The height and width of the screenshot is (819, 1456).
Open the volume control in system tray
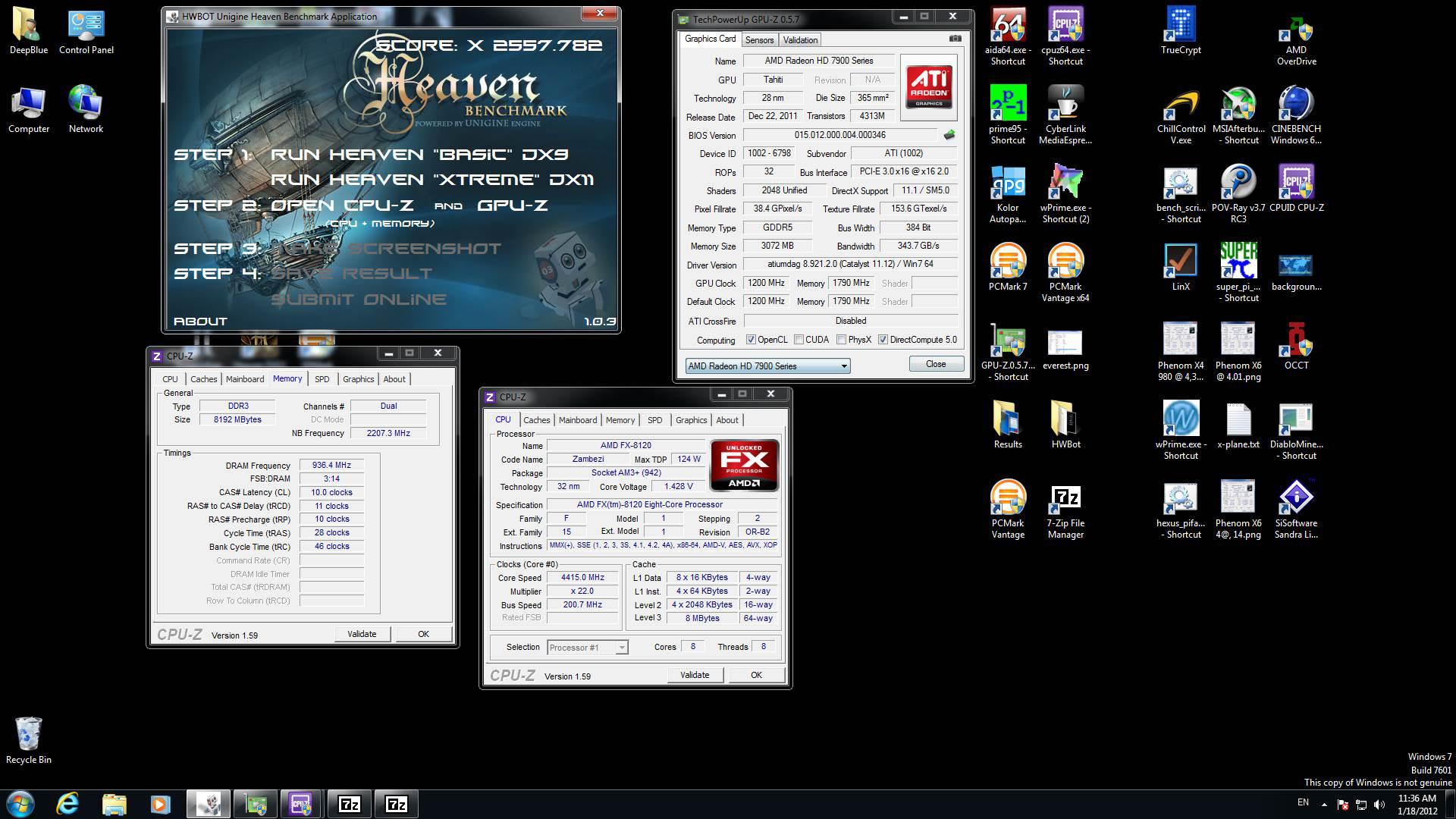tap(1379, 805)
